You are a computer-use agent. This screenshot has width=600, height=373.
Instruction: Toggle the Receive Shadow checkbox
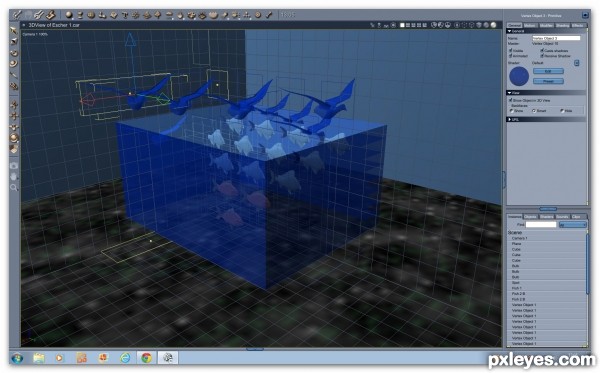542,56
